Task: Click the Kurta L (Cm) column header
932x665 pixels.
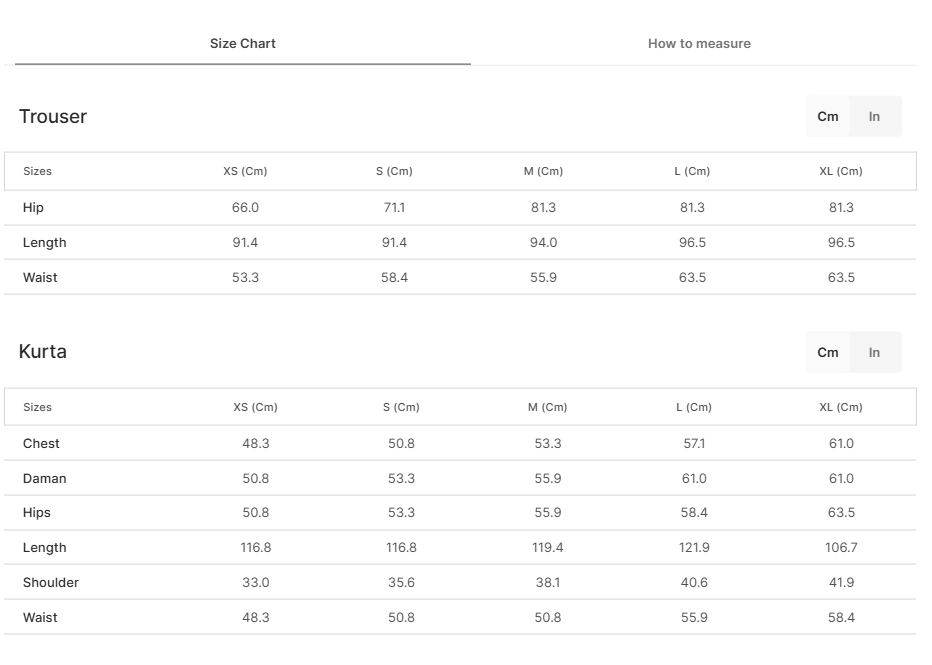Action: click(694, 408)
